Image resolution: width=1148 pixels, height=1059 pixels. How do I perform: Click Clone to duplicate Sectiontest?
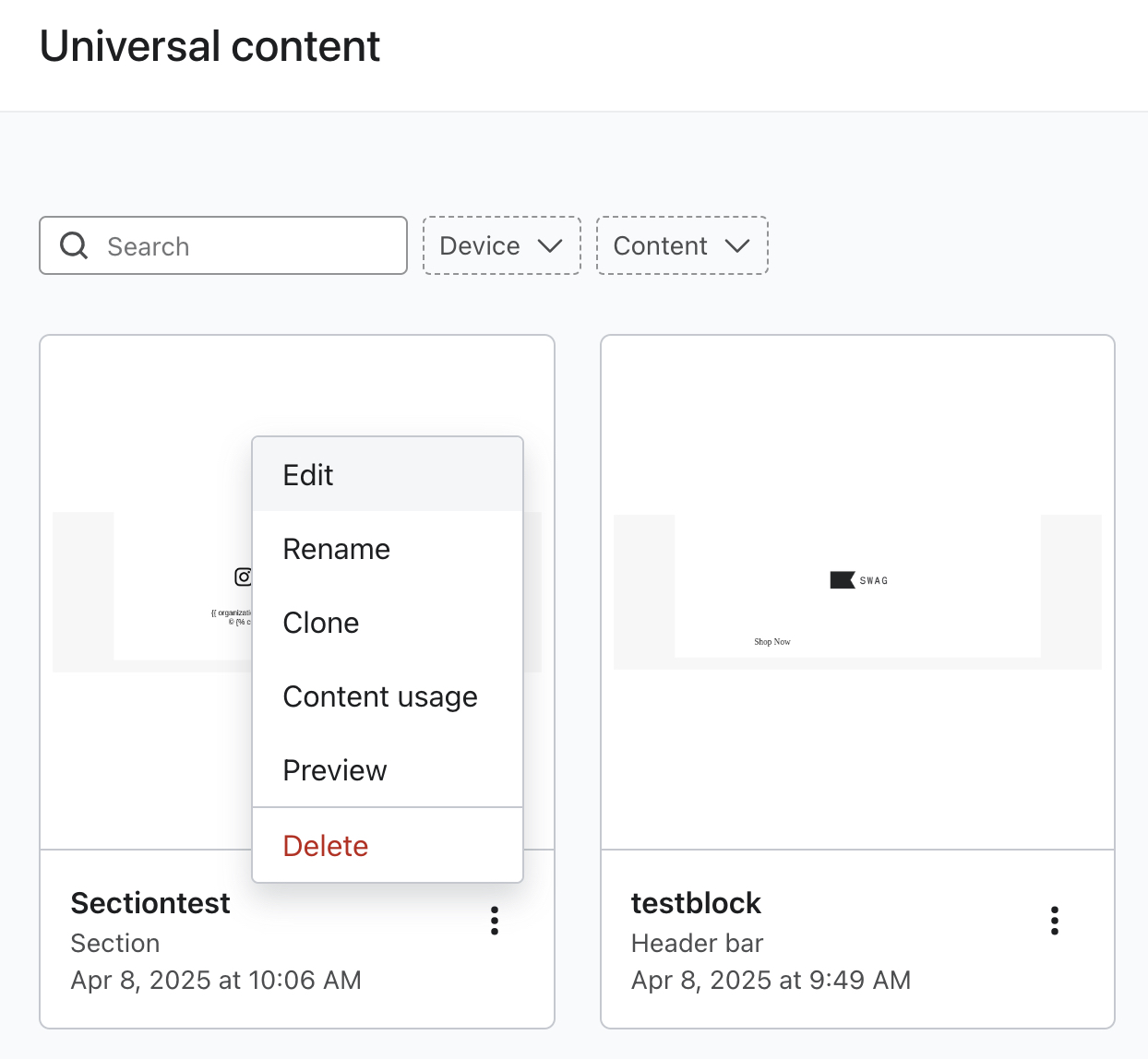tap(320, 623)
